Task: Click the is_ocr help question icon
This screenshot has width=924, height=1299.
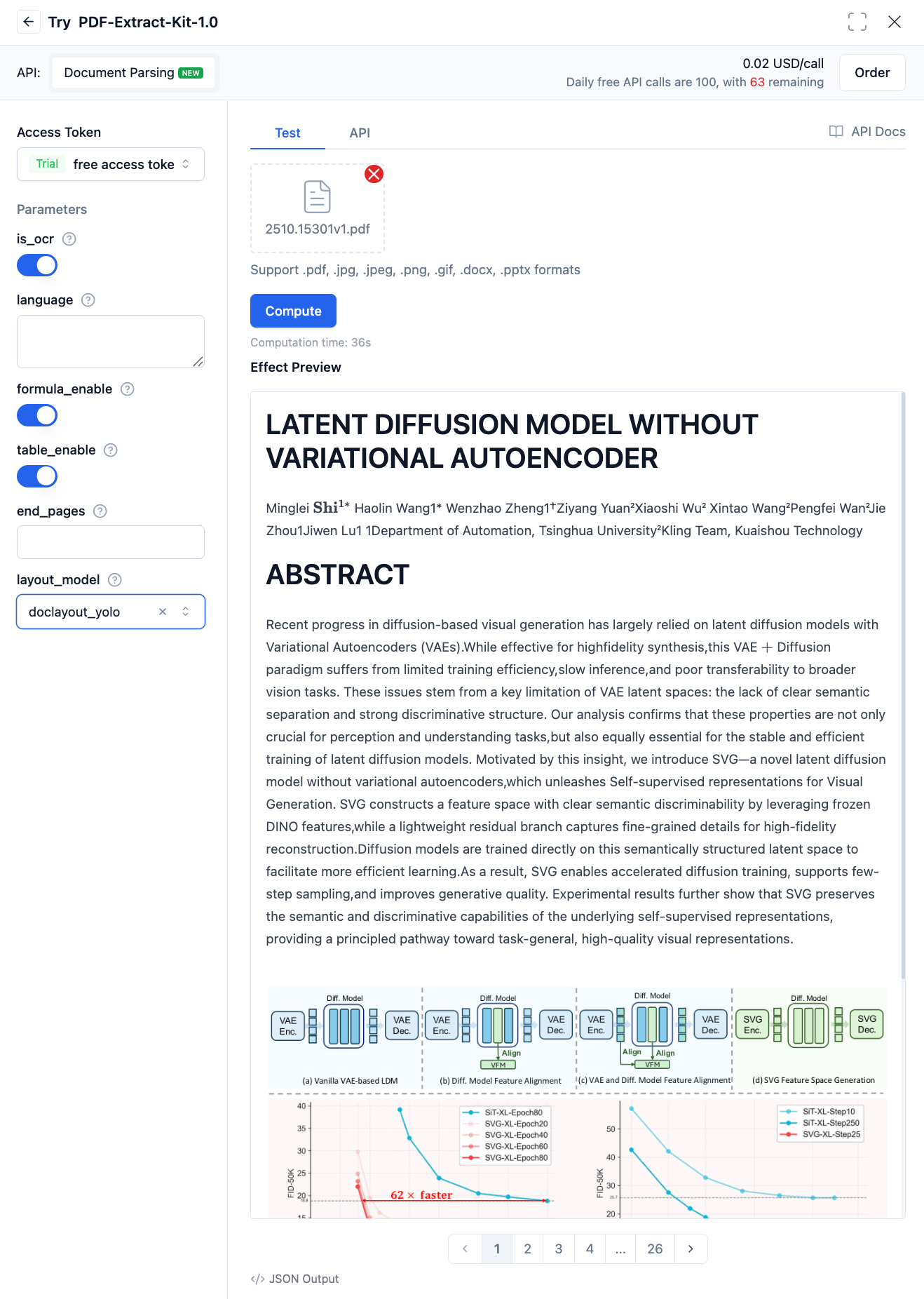Action: [69, 239]
